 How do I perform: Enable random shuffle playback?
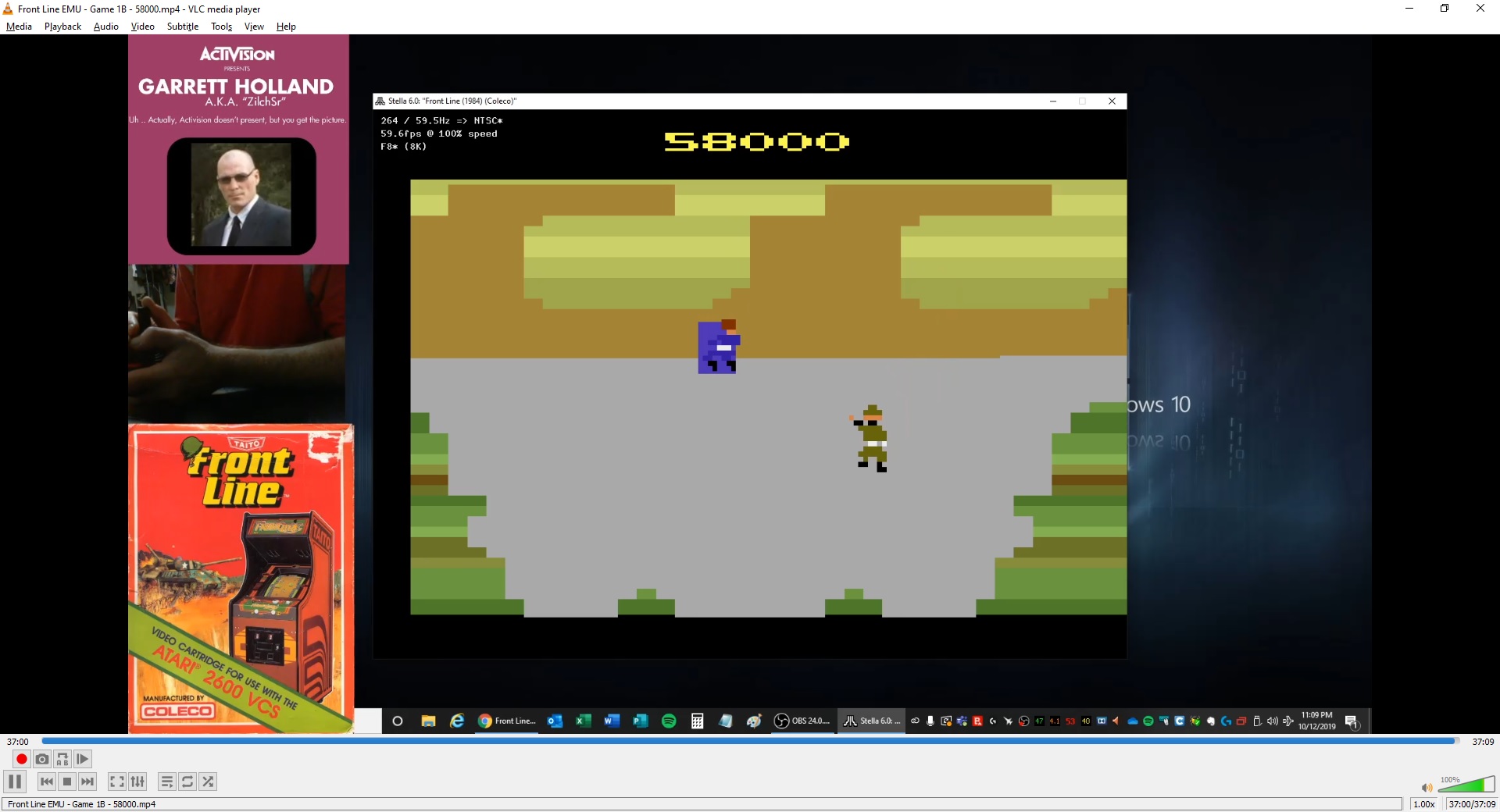coord(208,782)
